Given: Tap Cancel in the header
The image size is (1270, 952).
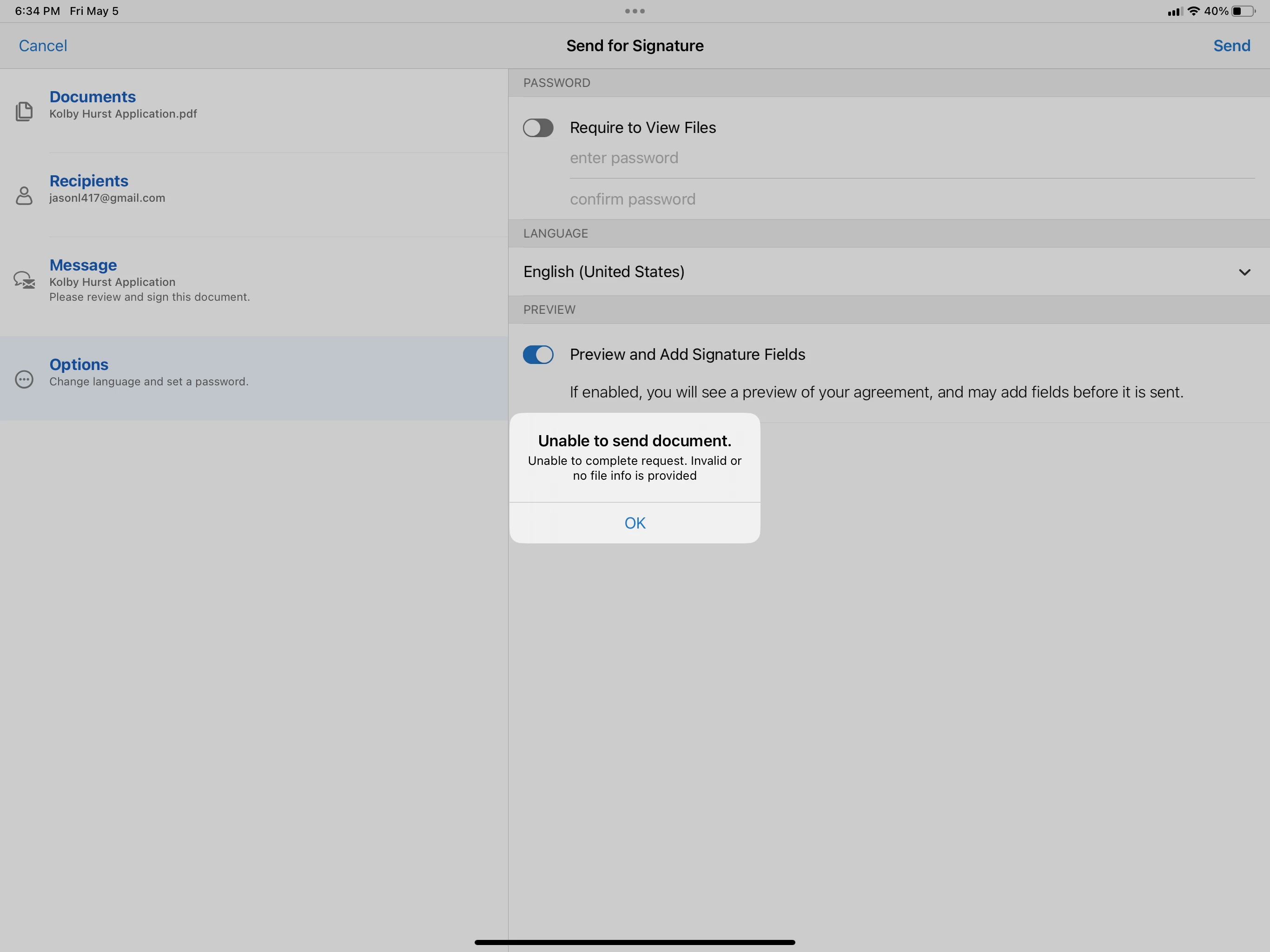Looking at the screenshot, I should click(42, 46).
